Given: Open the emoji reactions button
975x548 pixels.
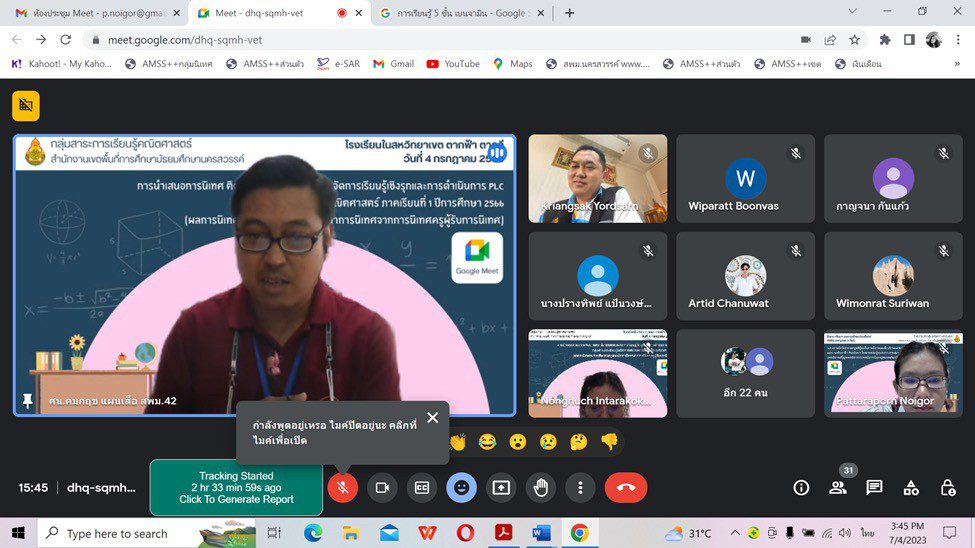Looking at the screenshot, I should coord(461,488).
